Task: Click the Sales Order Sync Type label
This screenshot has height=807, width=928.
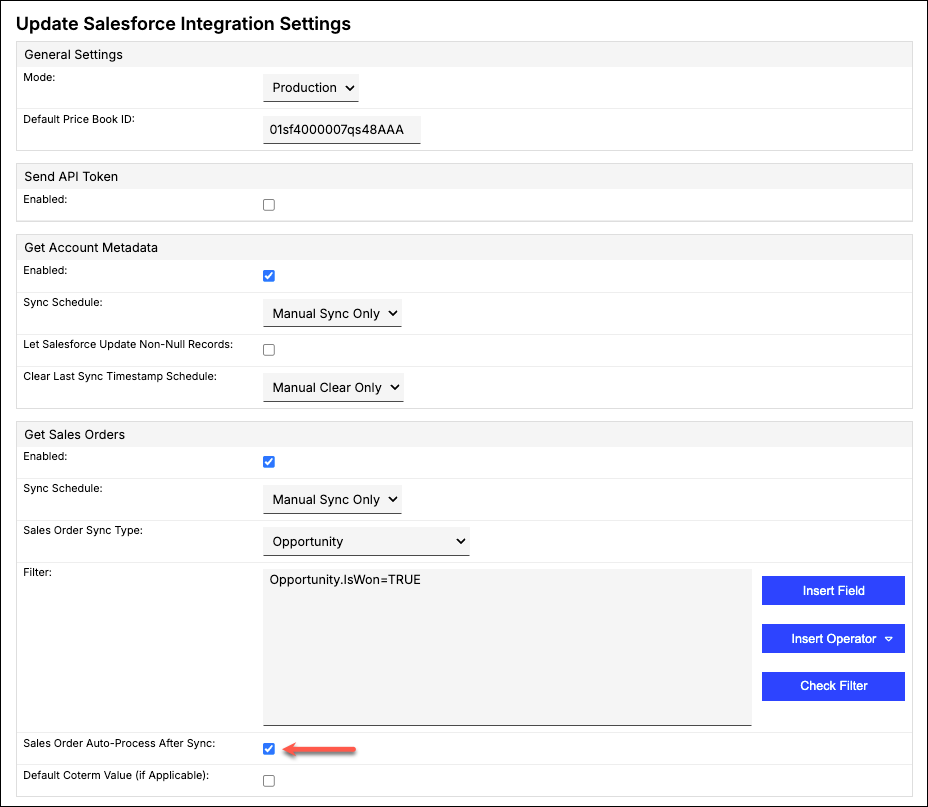Action: [83, 530]
